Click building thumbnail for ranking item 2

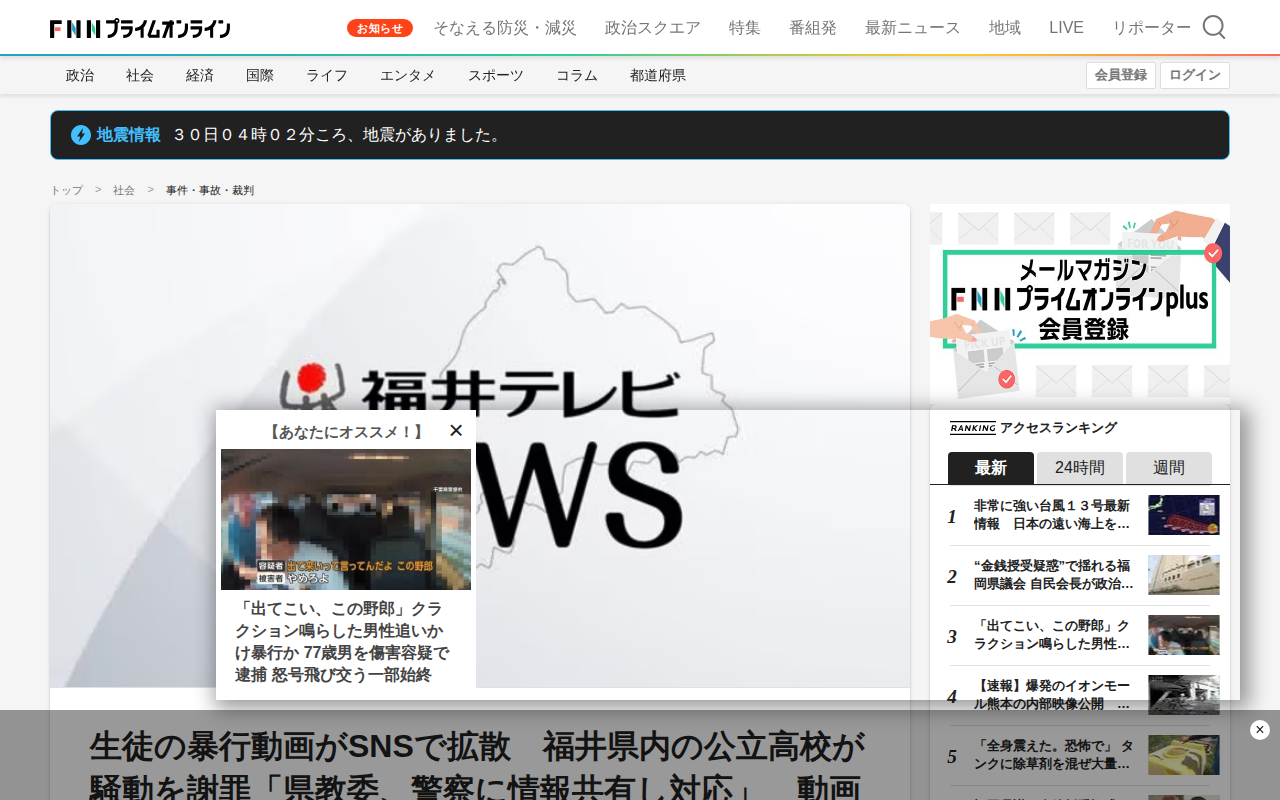click(x=1184, y=575)
